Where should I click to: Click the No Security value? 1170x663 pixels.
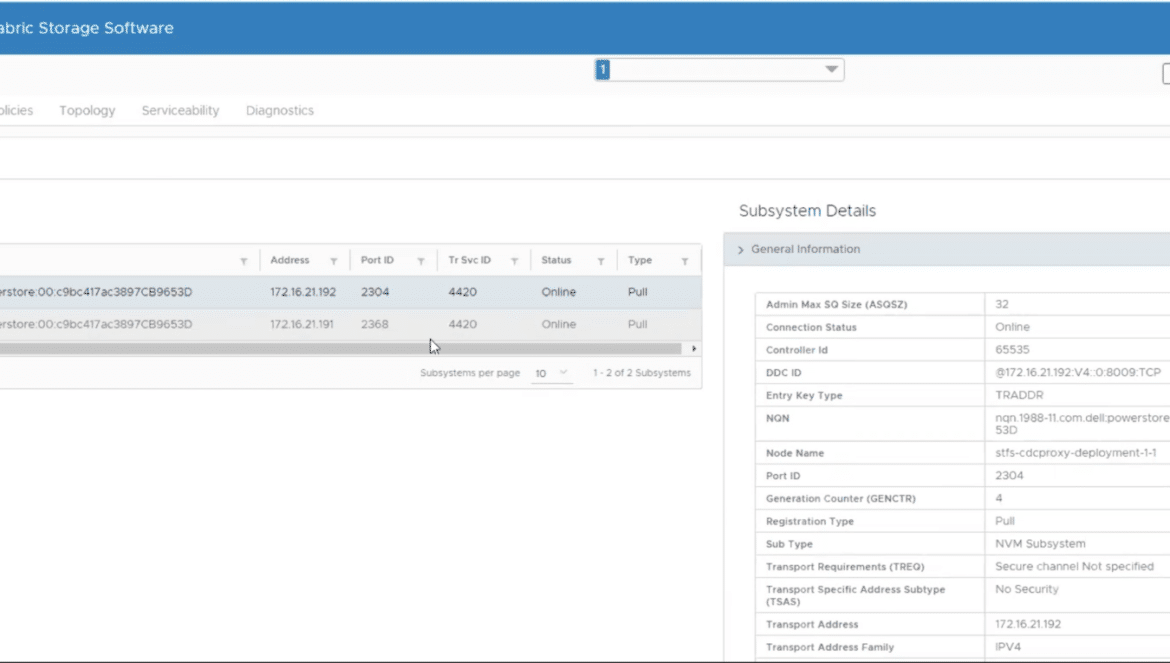1027,589
